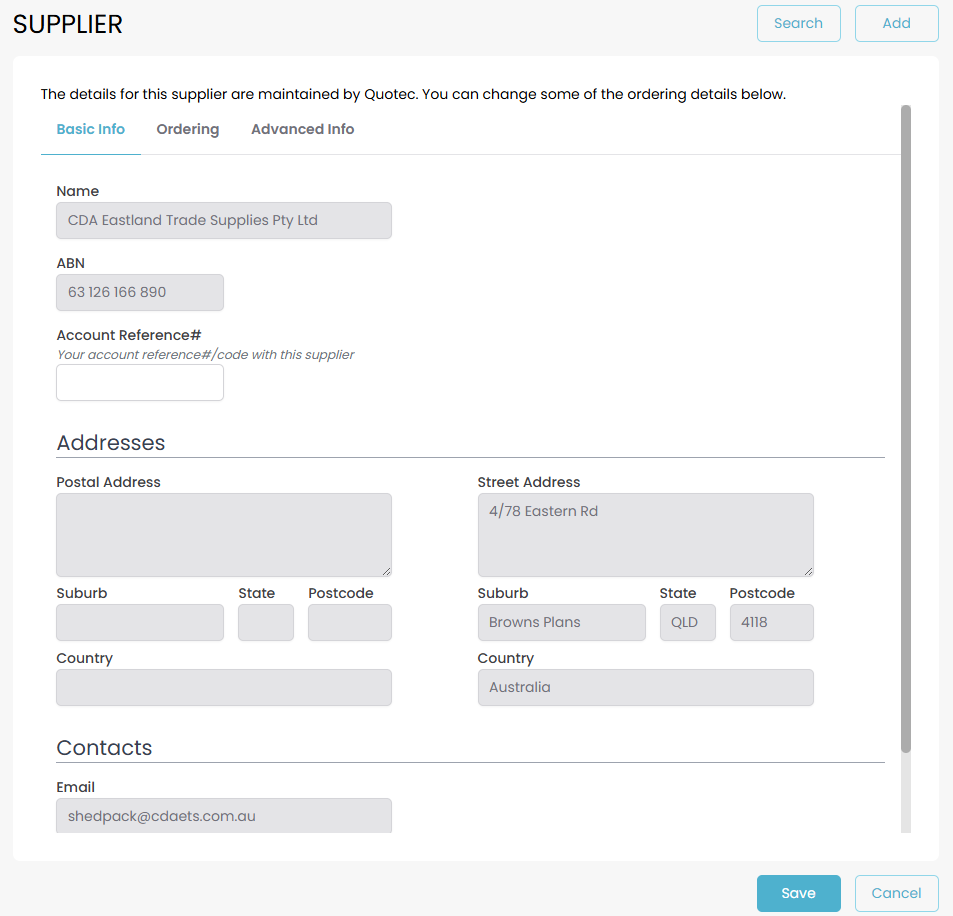Select the Basic Info tab
953x916 pixels.
point(91,129)
